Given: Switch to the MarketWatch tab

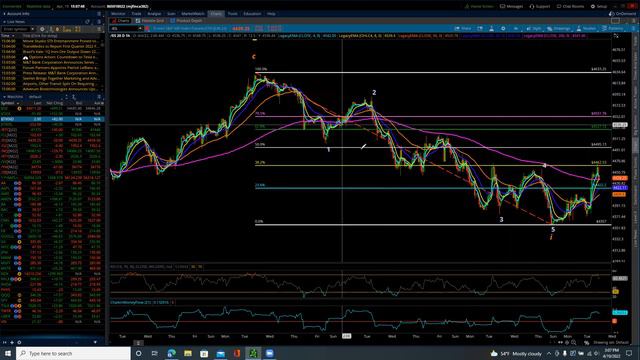Looking at the screenshot, I should pos(193,13).
